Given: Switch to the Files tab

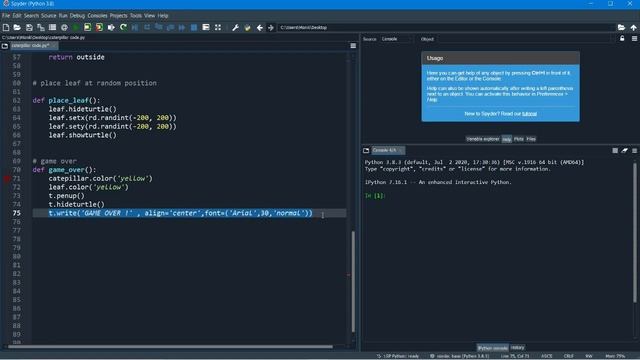Looking at the screenshot, I should [531, 139].
